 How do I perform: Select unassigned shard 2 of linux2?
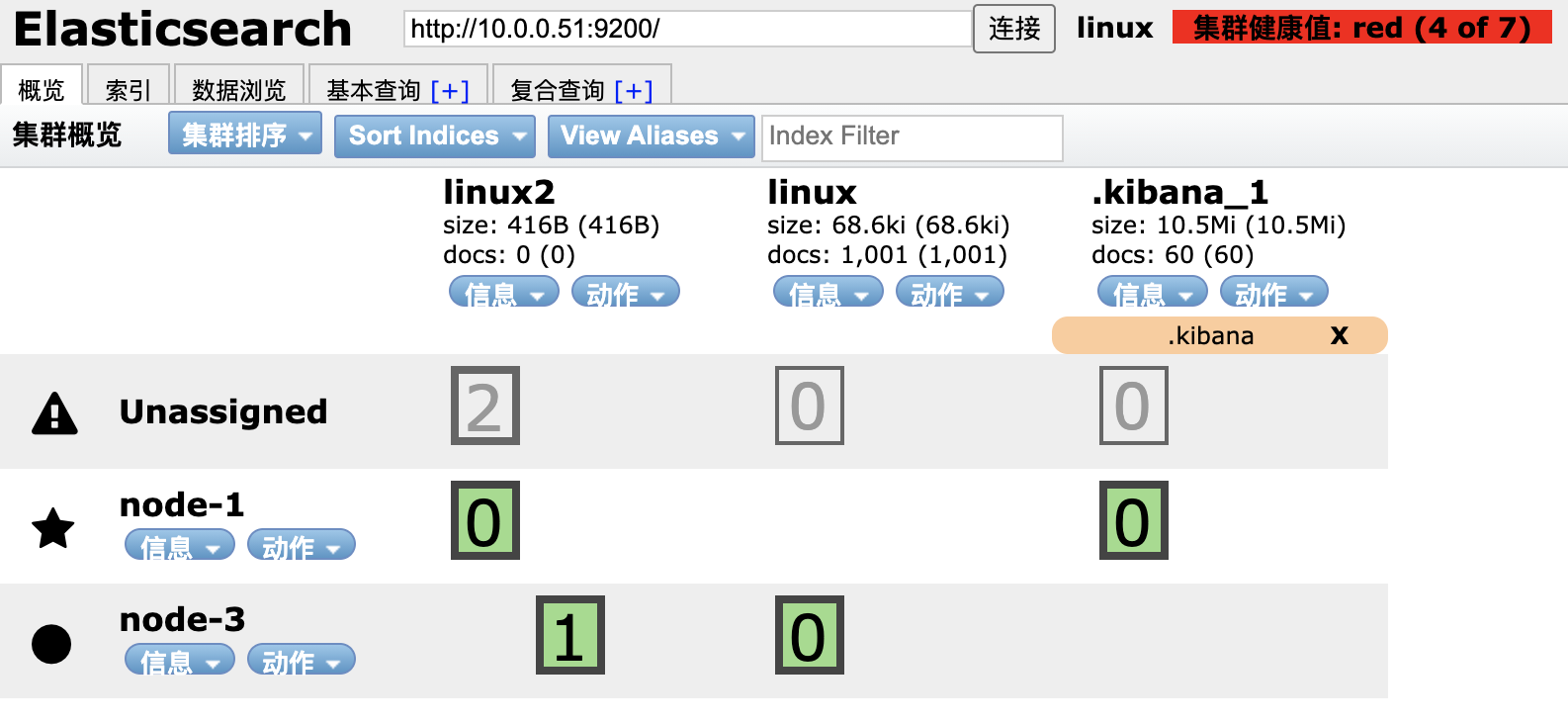pyautogui.click(x=485, y=406)
